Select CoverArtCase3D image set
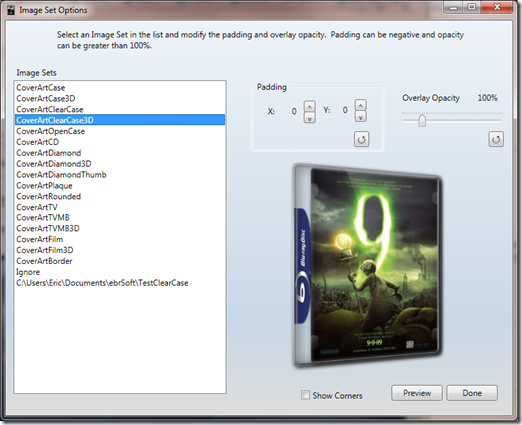This screenshot has width=522, height=425. coord(120,98)
